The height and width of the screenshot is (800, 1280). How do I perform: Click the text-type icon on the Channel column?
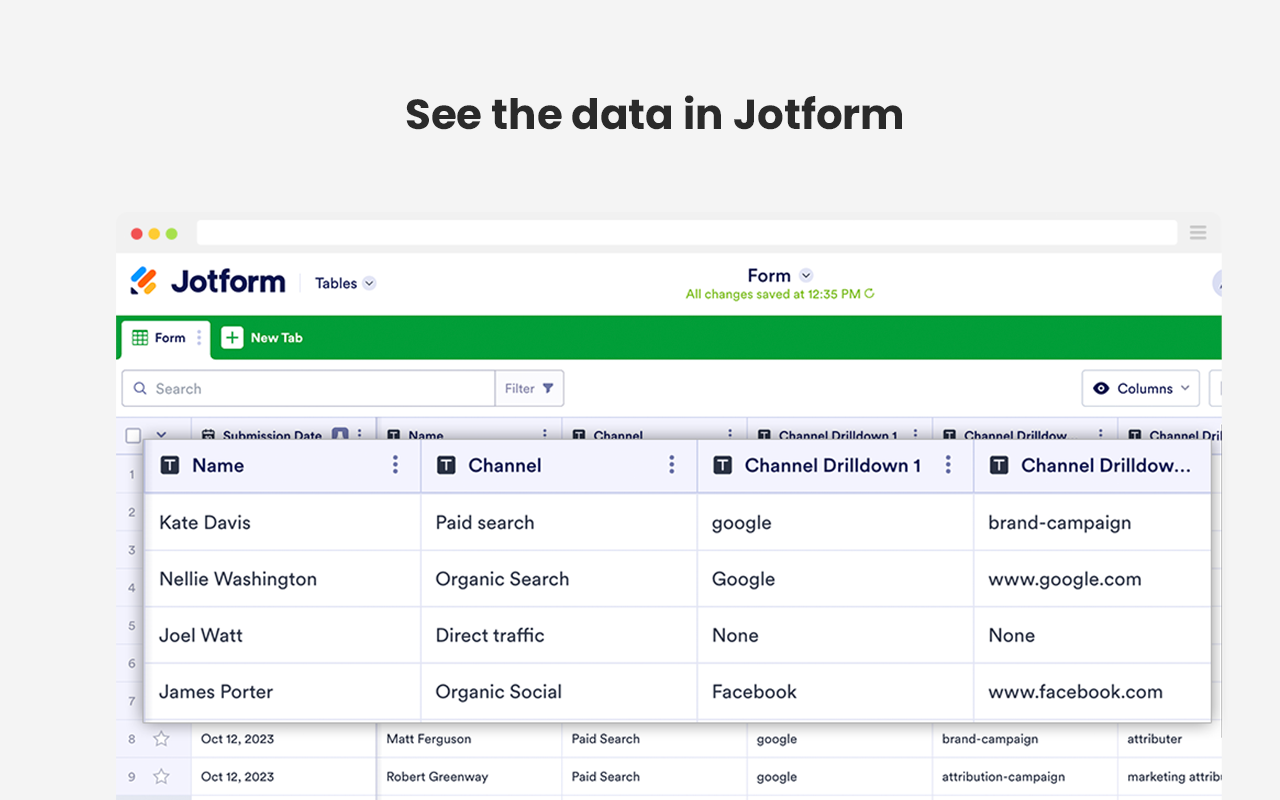(448, 465)
